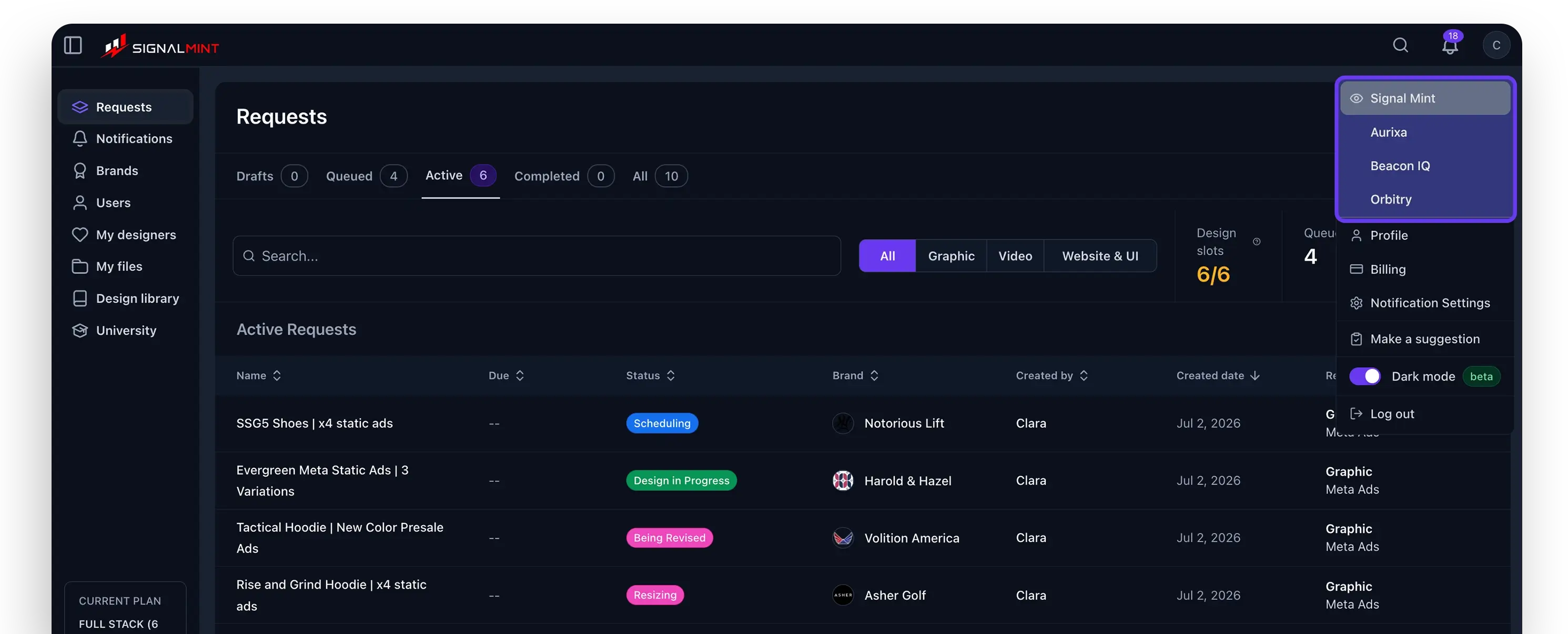Select the Signal Mint workspace
This screenshot has height=634, width=1568.
[x=1425, y=98]
